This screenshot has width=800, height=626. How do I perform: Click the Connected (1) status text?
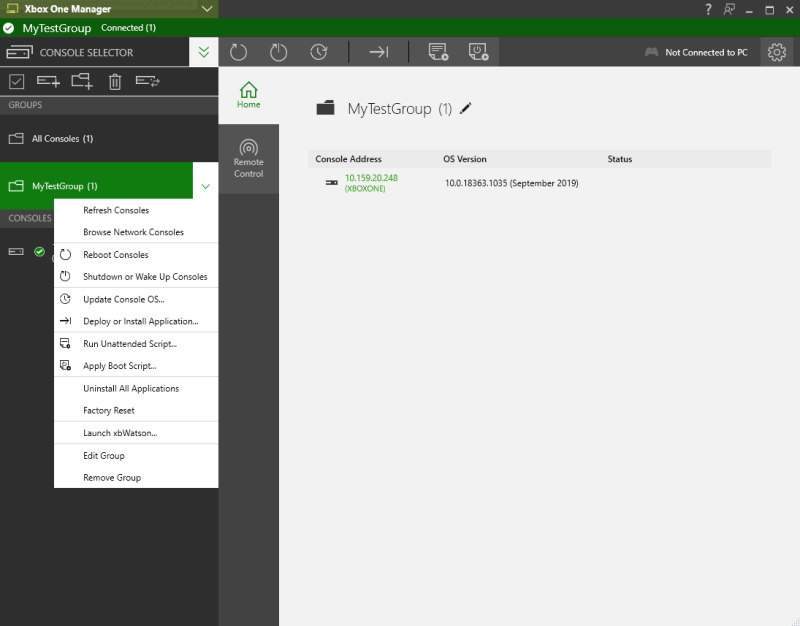[129, 28]
